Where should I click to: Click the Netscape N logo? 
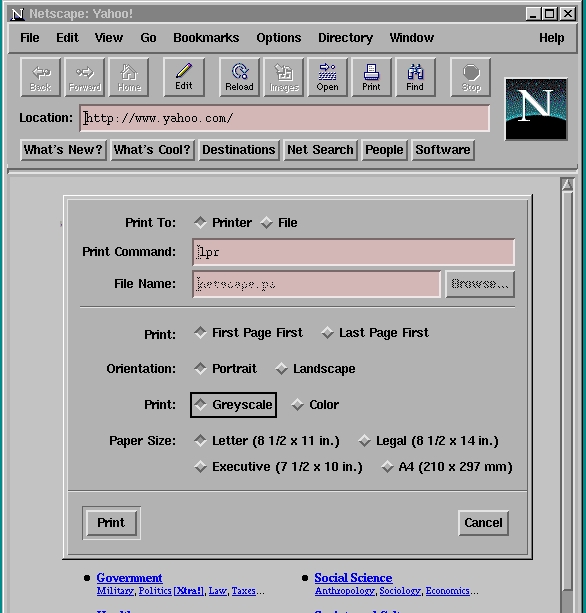[536, 109]
